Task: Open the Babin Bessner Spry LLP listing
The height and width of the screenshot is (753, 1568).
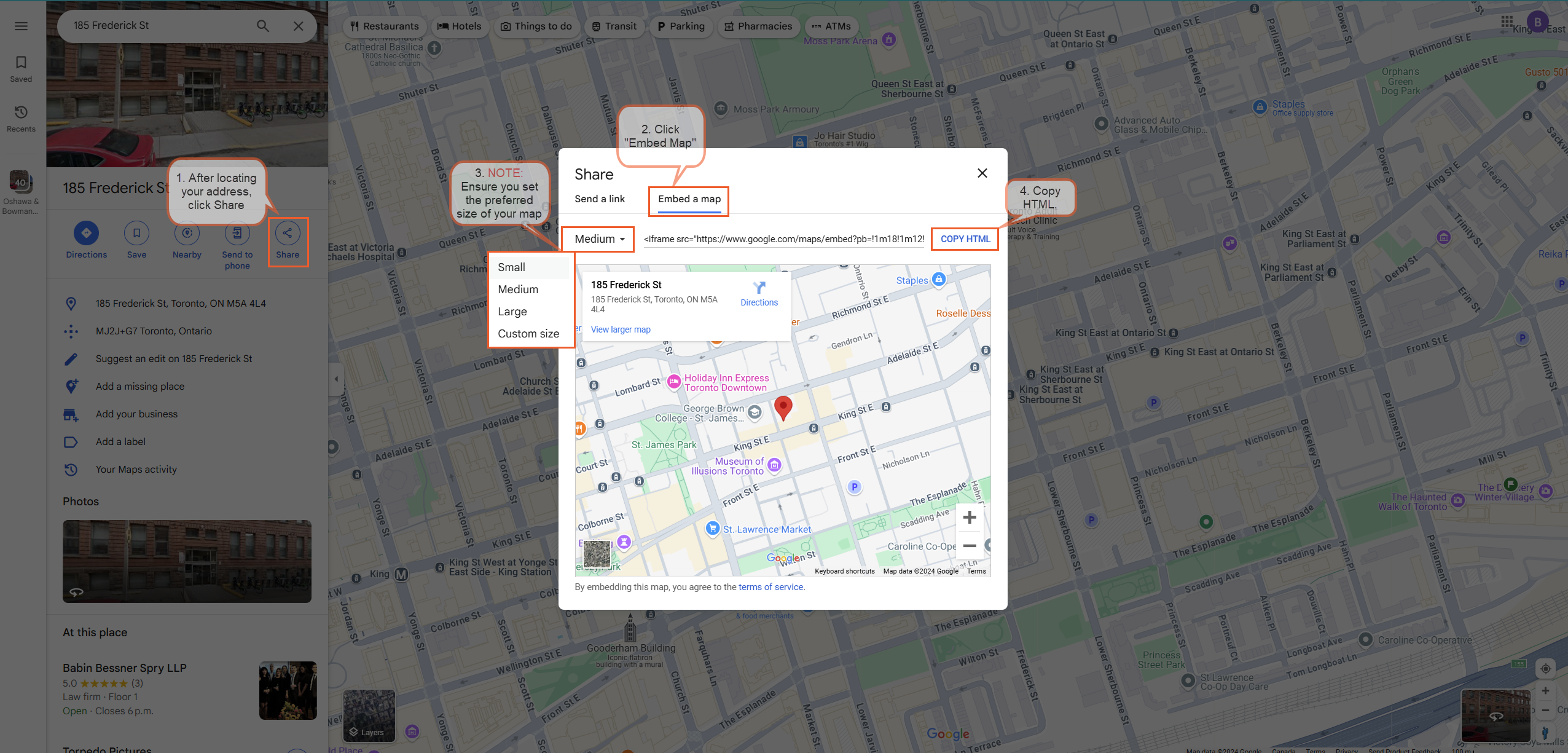Action: tap(124, 668)
